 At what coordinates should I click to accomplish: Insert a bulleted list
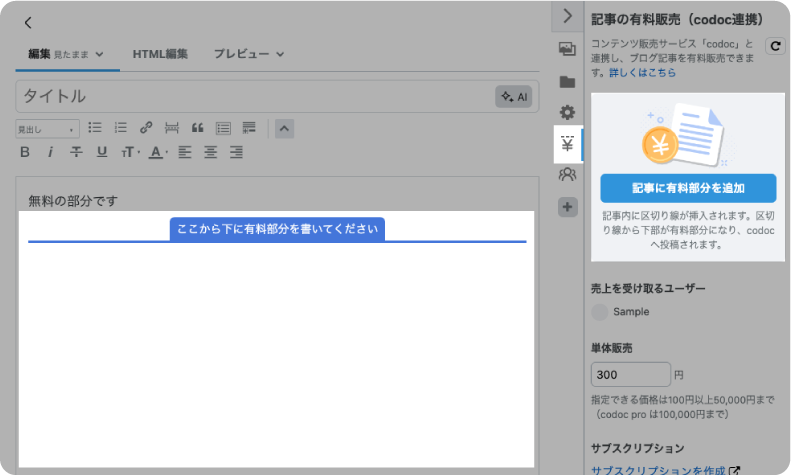click(x=95, y=128)
